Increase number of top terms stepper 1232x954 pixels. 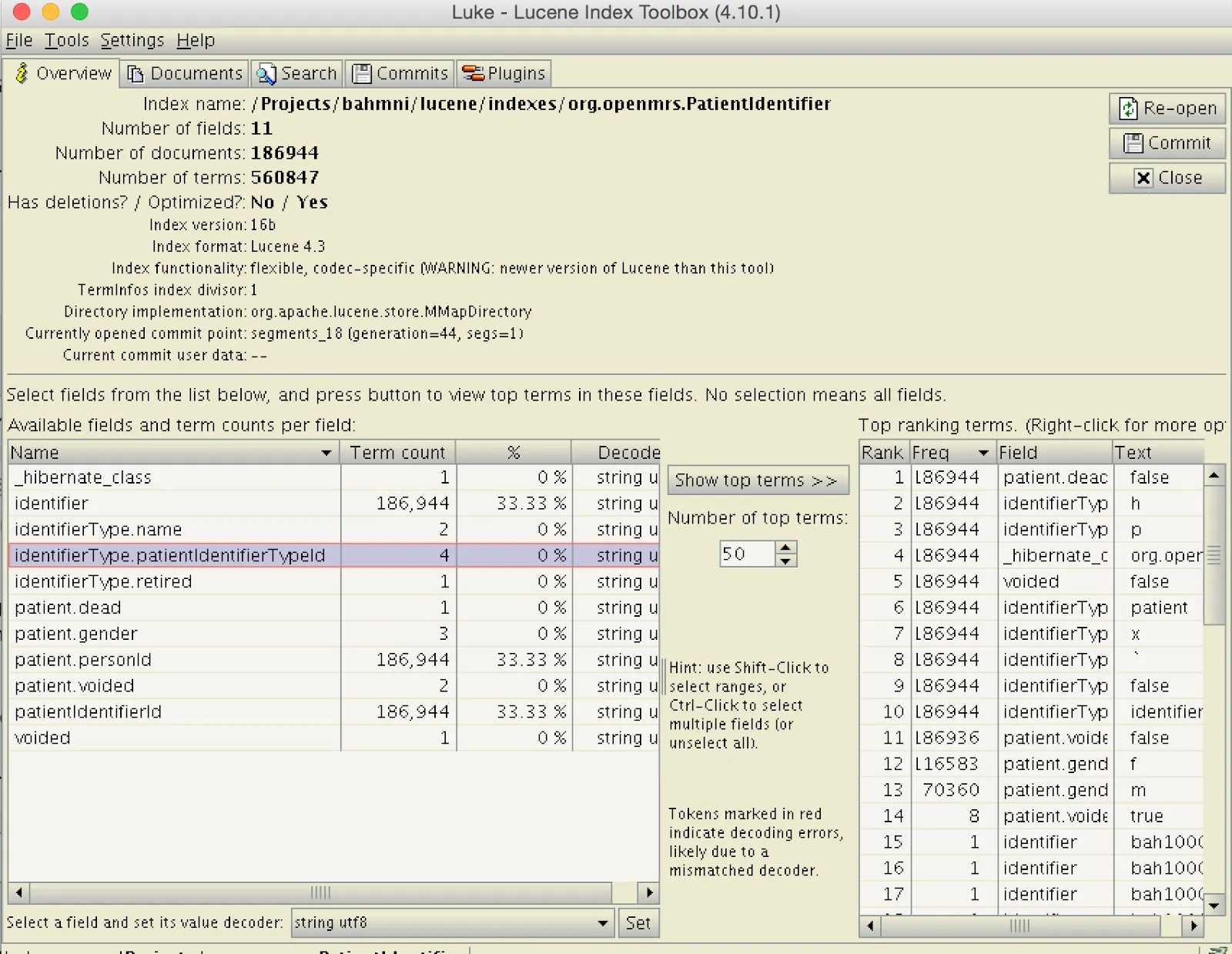[x=785, y=547]
